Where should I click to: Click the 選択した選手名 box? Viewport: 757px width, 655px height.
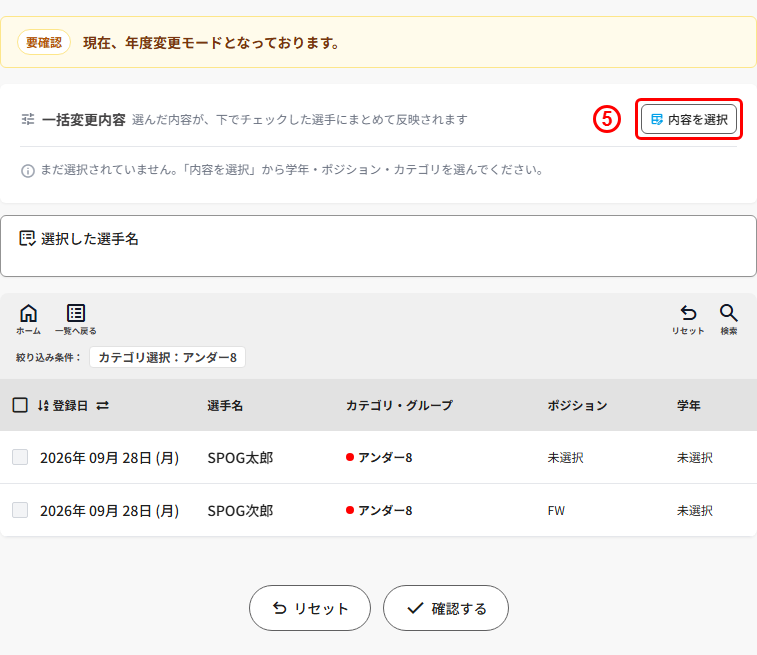tap(378, 246)
